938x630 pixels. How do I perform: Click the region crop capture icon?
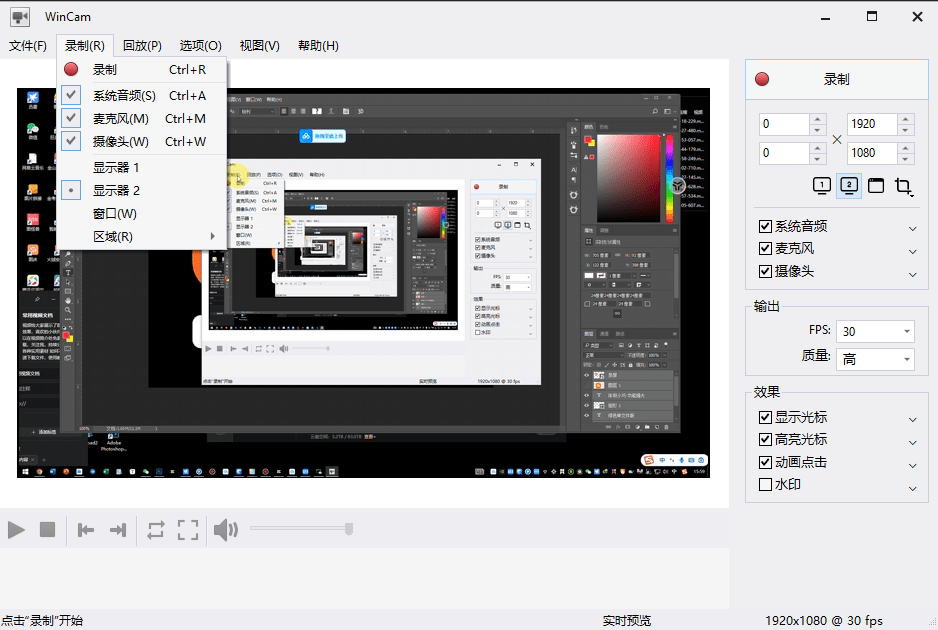tap(905, 186)
